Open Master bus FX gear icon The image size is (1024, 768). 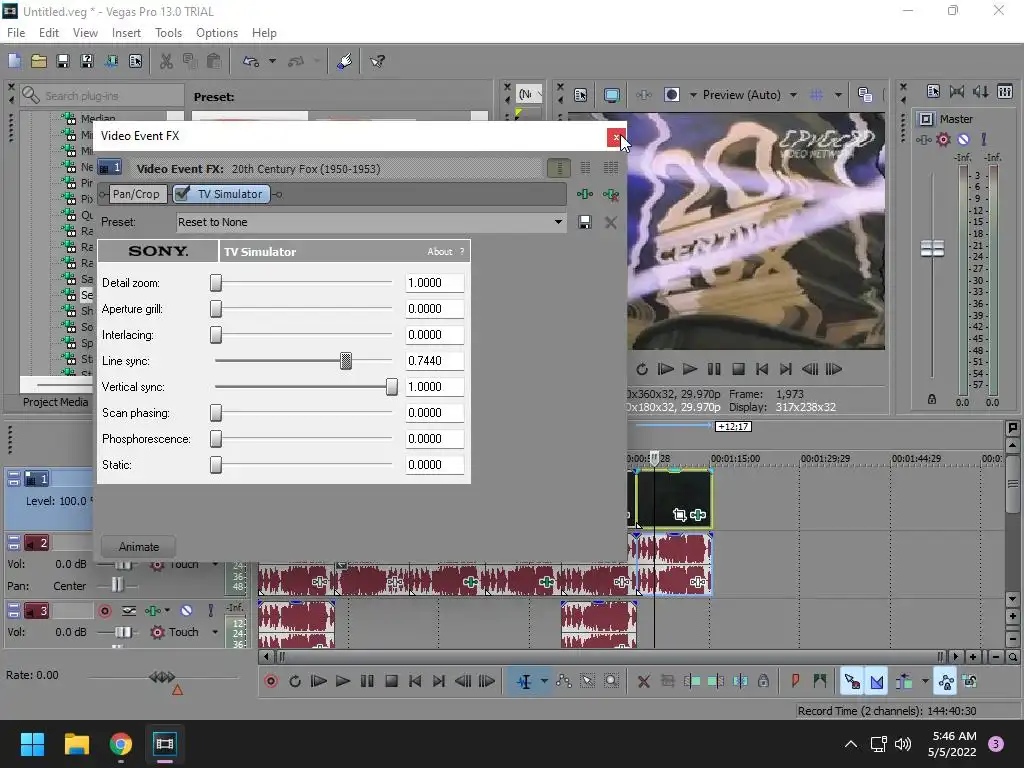(943, 139)
